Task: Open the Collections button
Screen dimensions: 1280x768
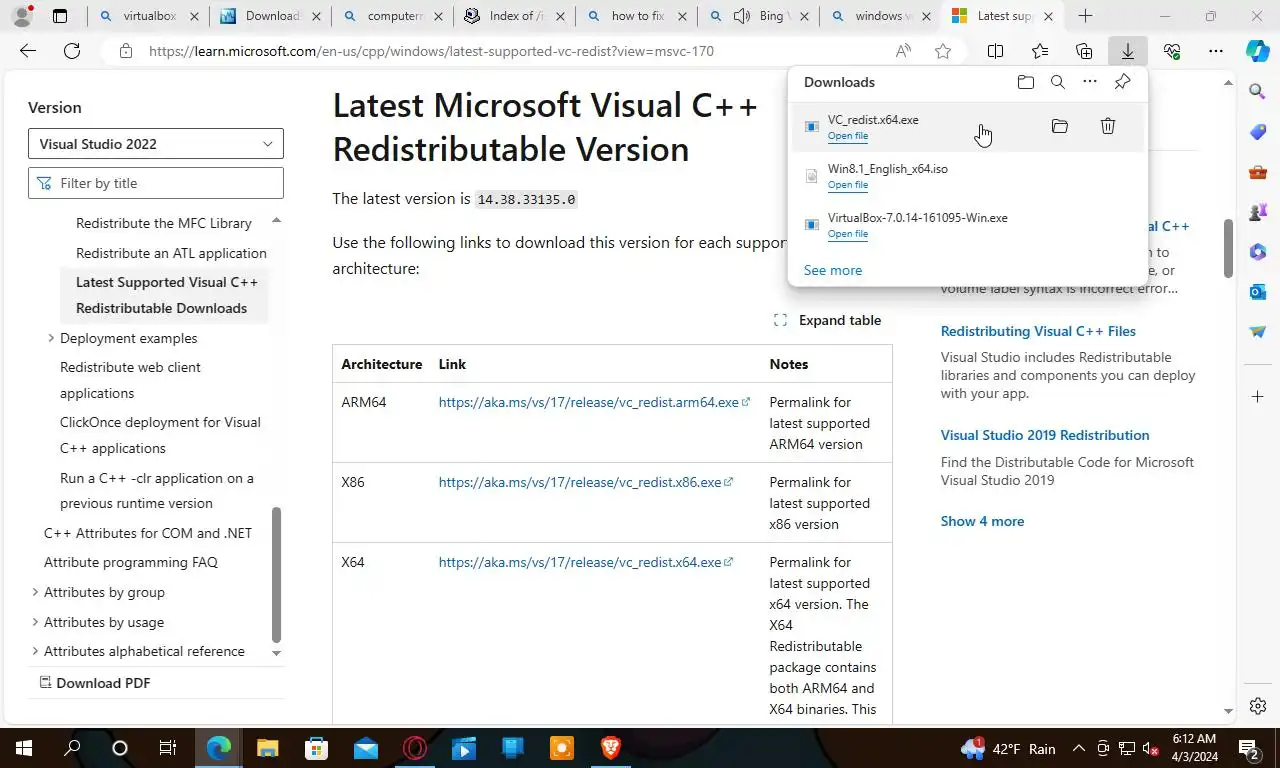Action: click(1084, 51)
